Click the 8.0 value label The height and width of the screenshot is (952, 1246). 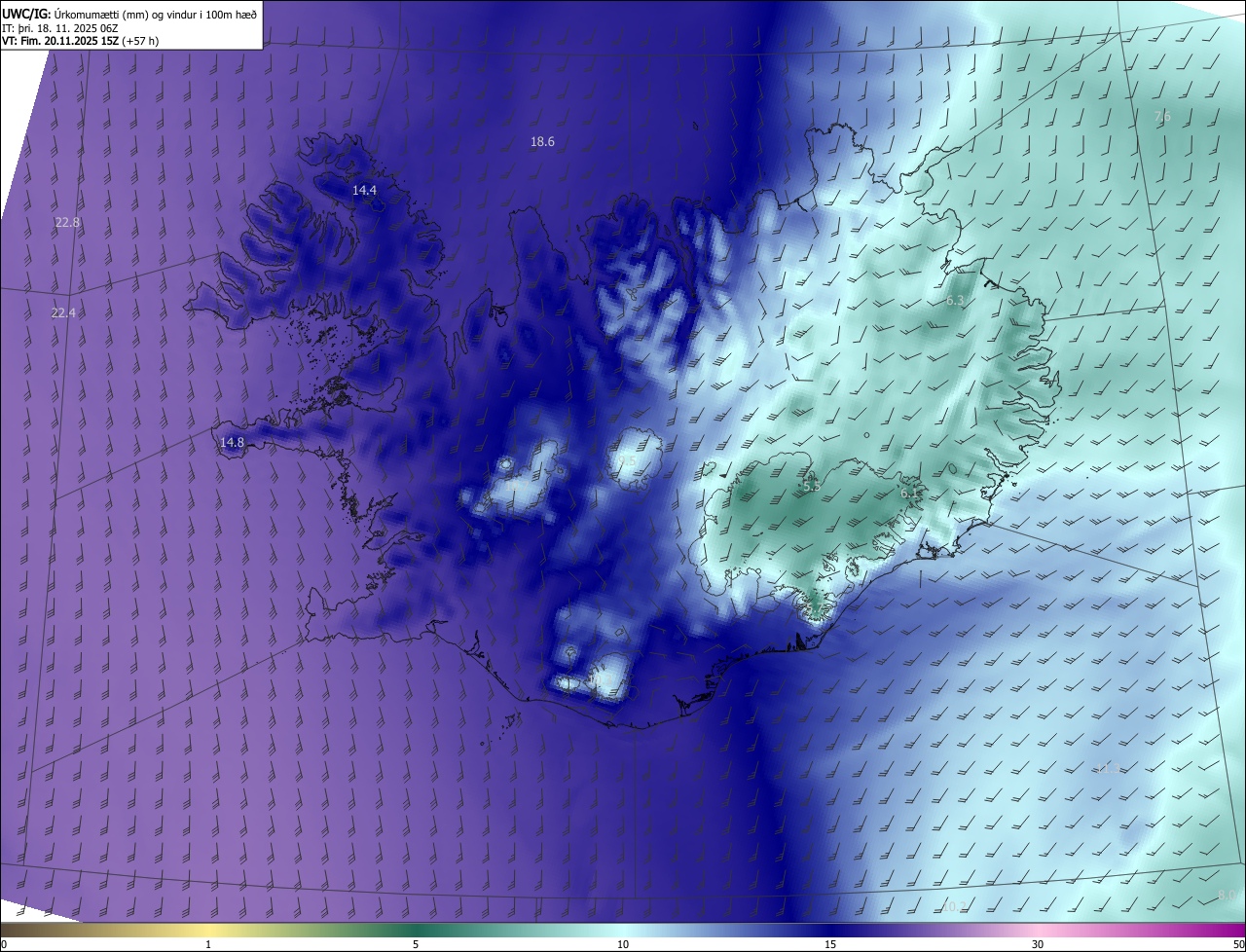[x=1227, y=896]
